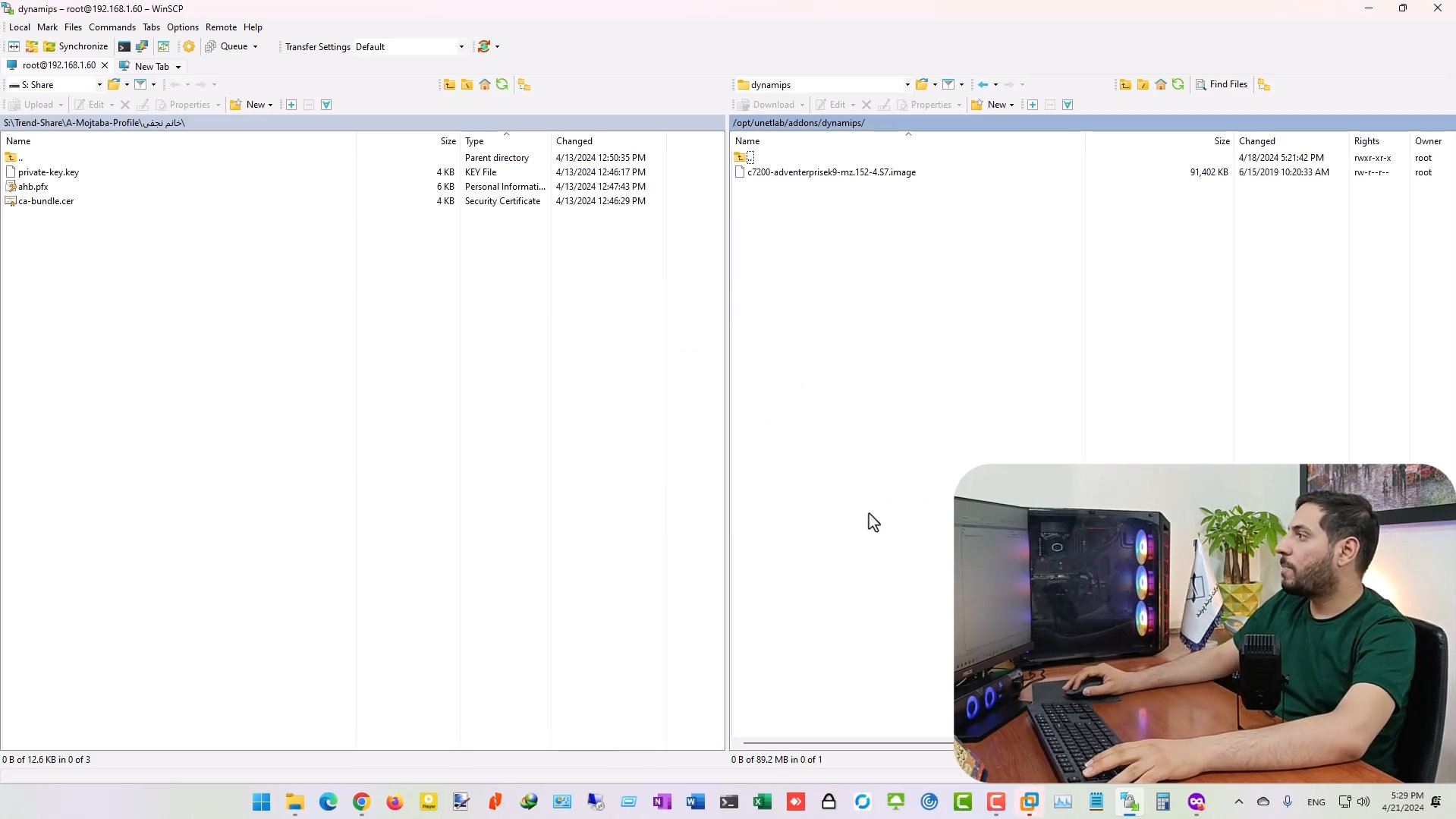Expand the remote New dropdown arrow
Viewport: 1456px width, 819px height.
tap(1012, 105)
